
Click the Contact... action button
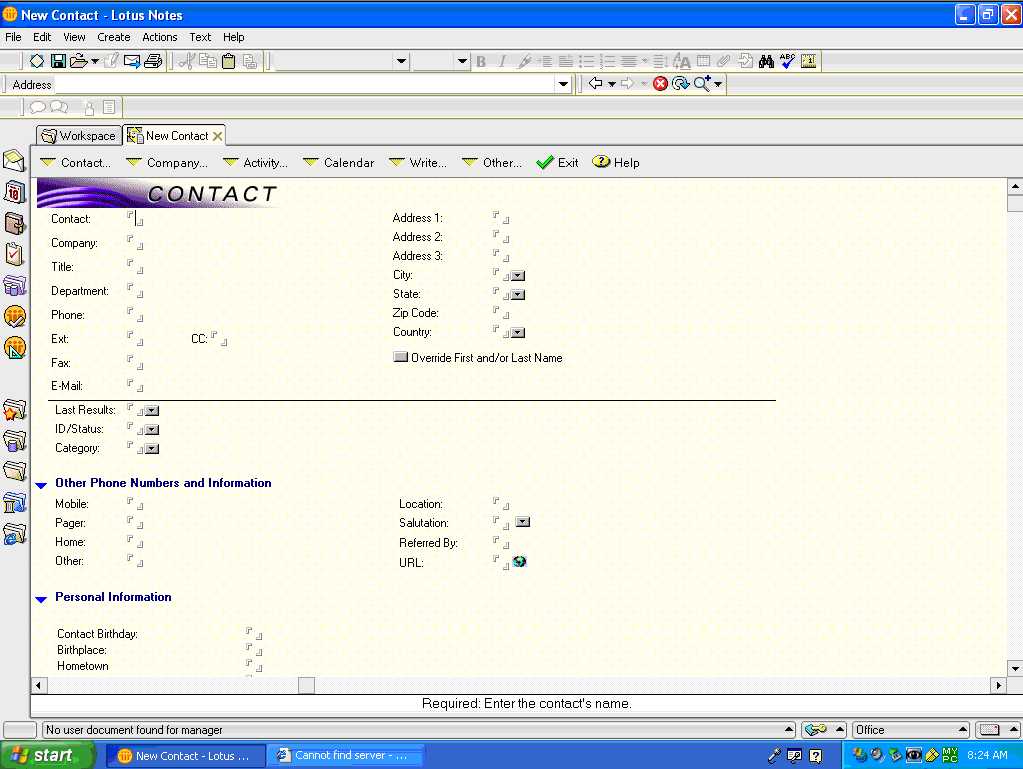[76, 162]
